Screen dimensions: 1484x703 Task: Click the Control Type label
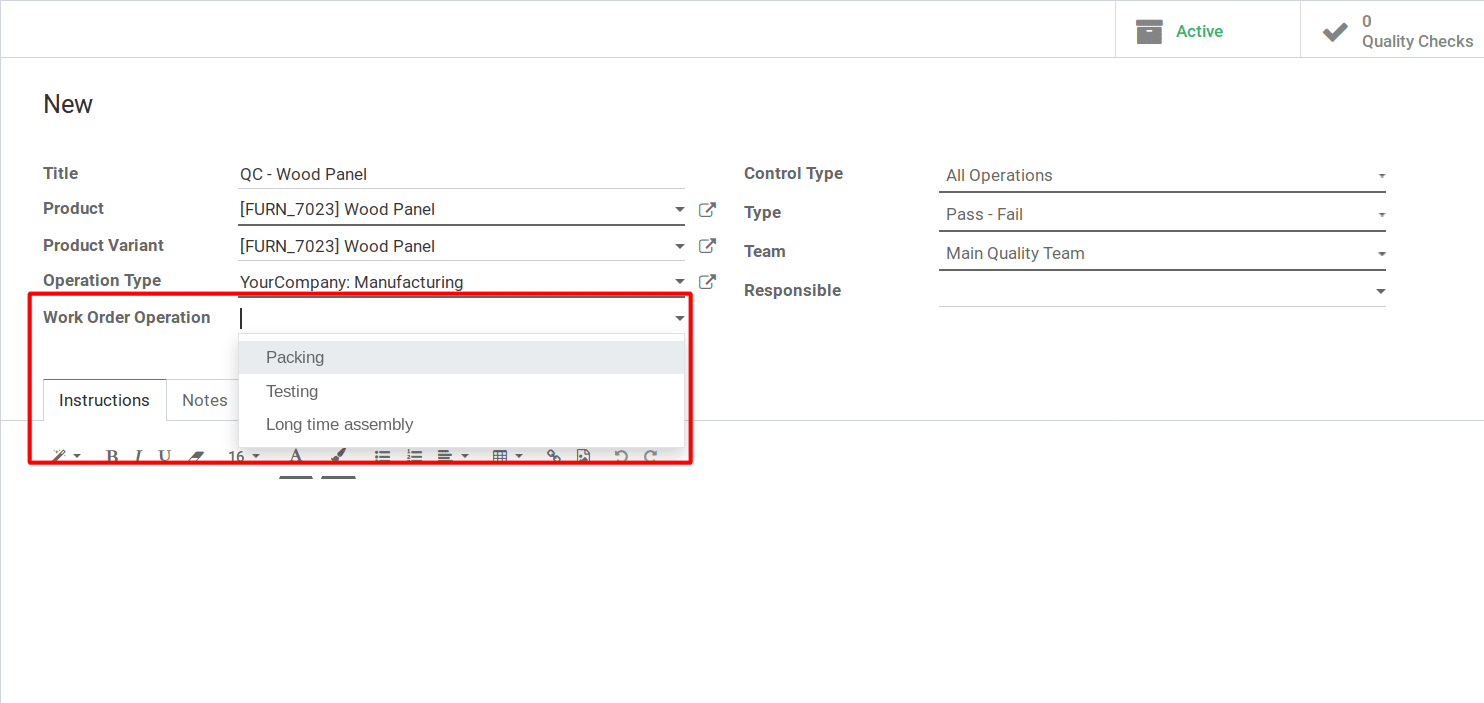coord(793,173)
